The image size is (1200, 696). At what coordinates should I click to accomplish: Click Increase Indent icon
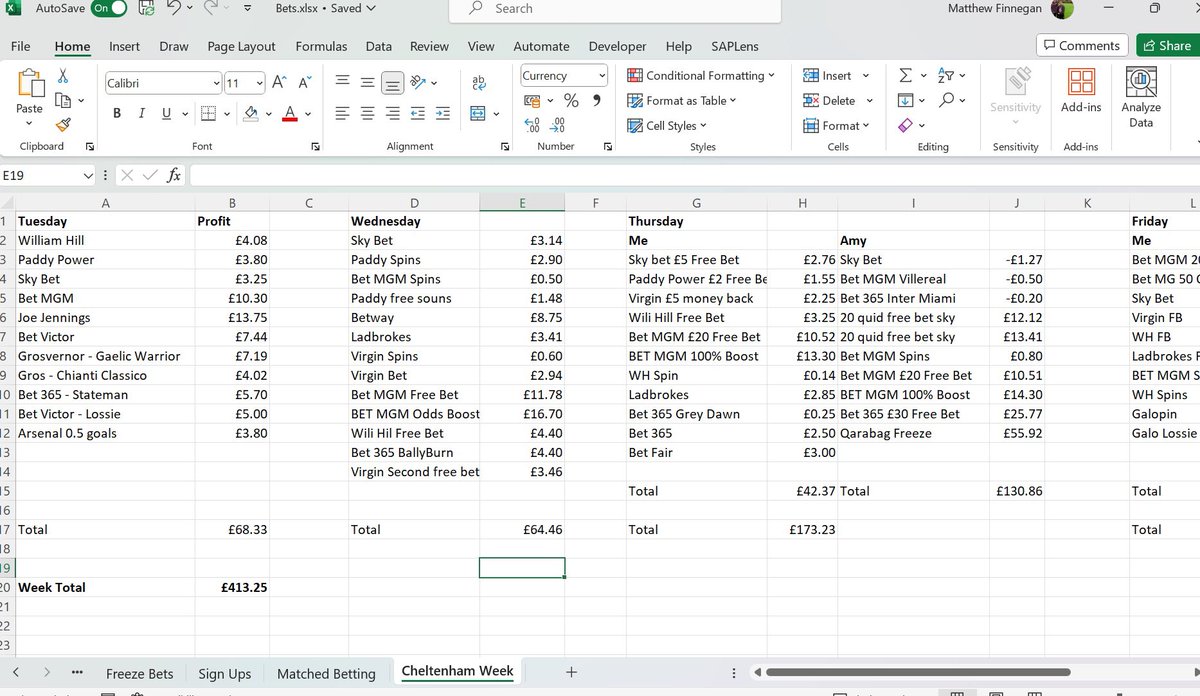(x=442, y=113)
